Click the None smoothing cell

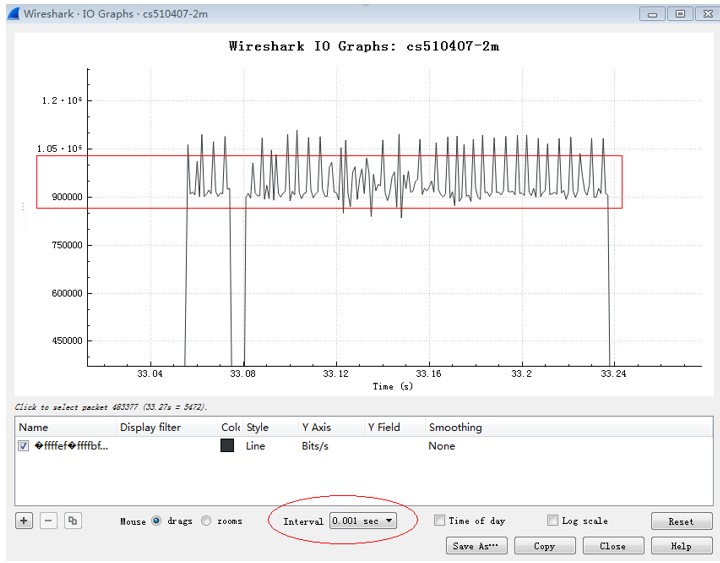[x=442, y=446]
